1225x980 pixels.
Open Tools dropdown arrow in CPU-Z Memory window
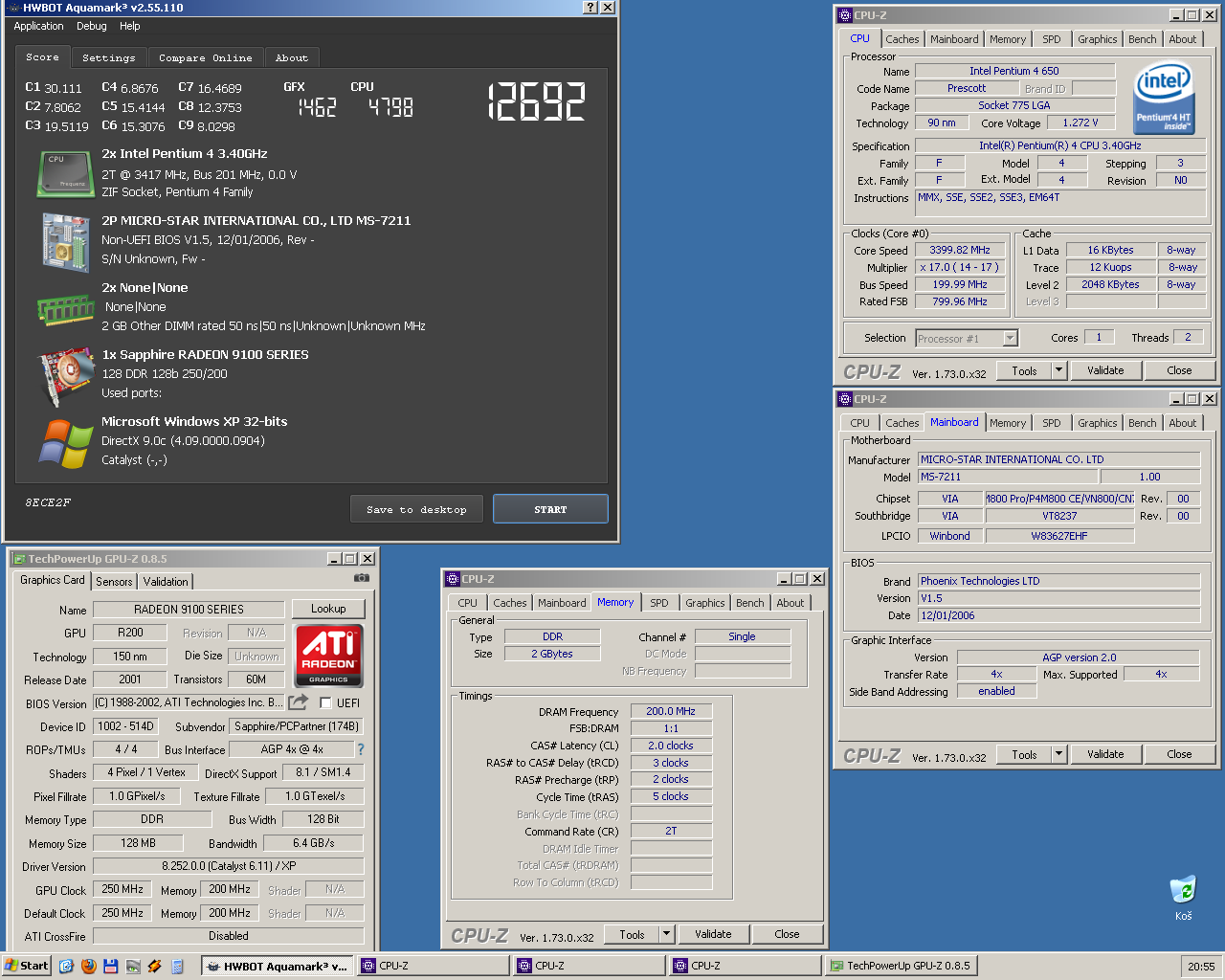[x=667, y=934]
